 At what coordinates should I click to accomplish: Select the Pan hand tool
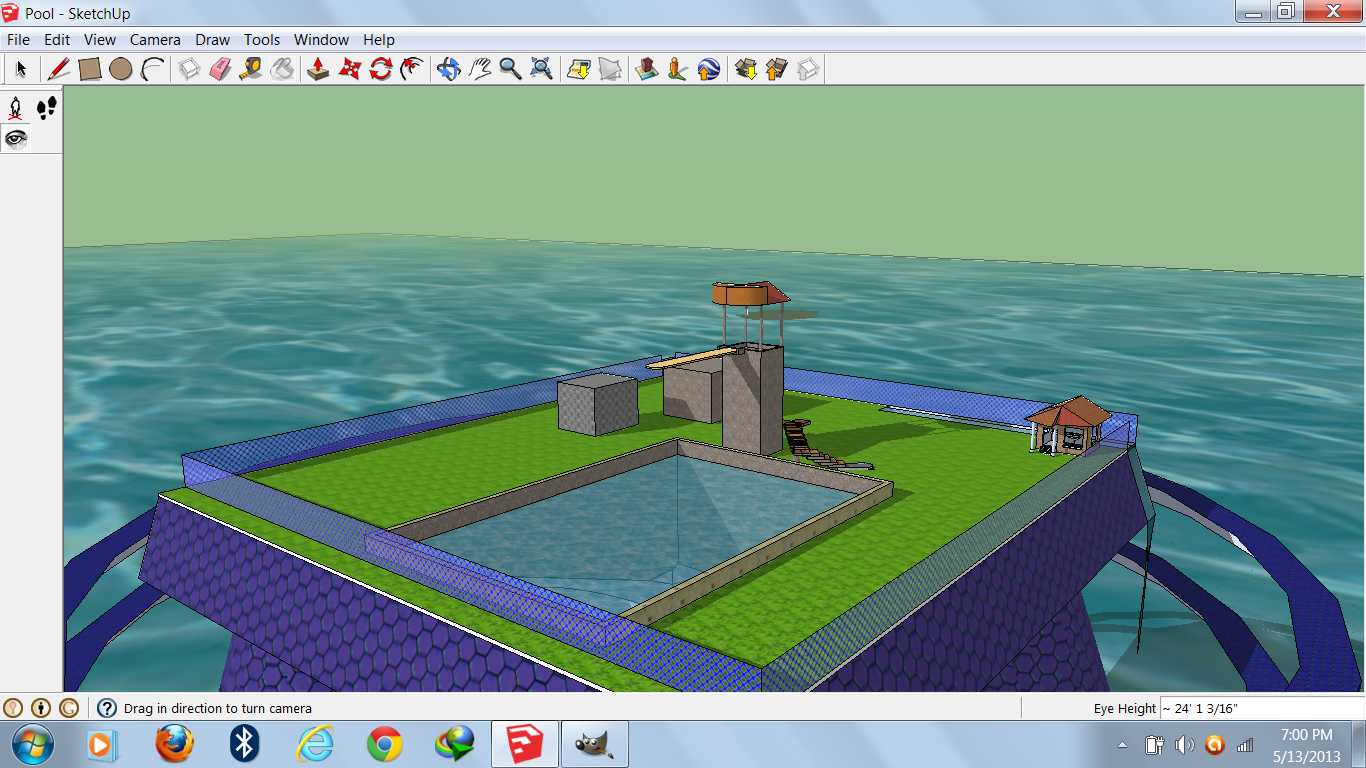pos(479,69)
